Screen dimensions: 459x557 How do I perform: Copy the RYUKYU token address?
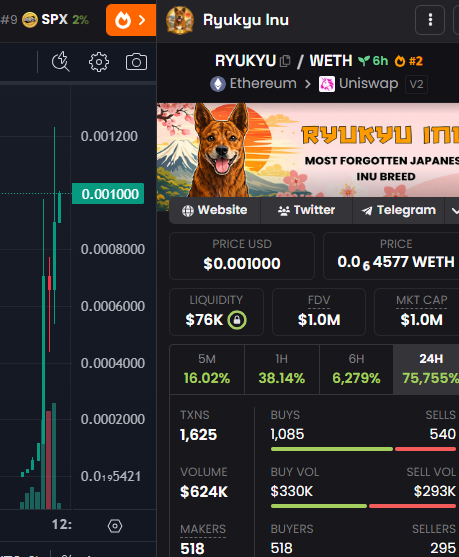click(x=285, y=61)
